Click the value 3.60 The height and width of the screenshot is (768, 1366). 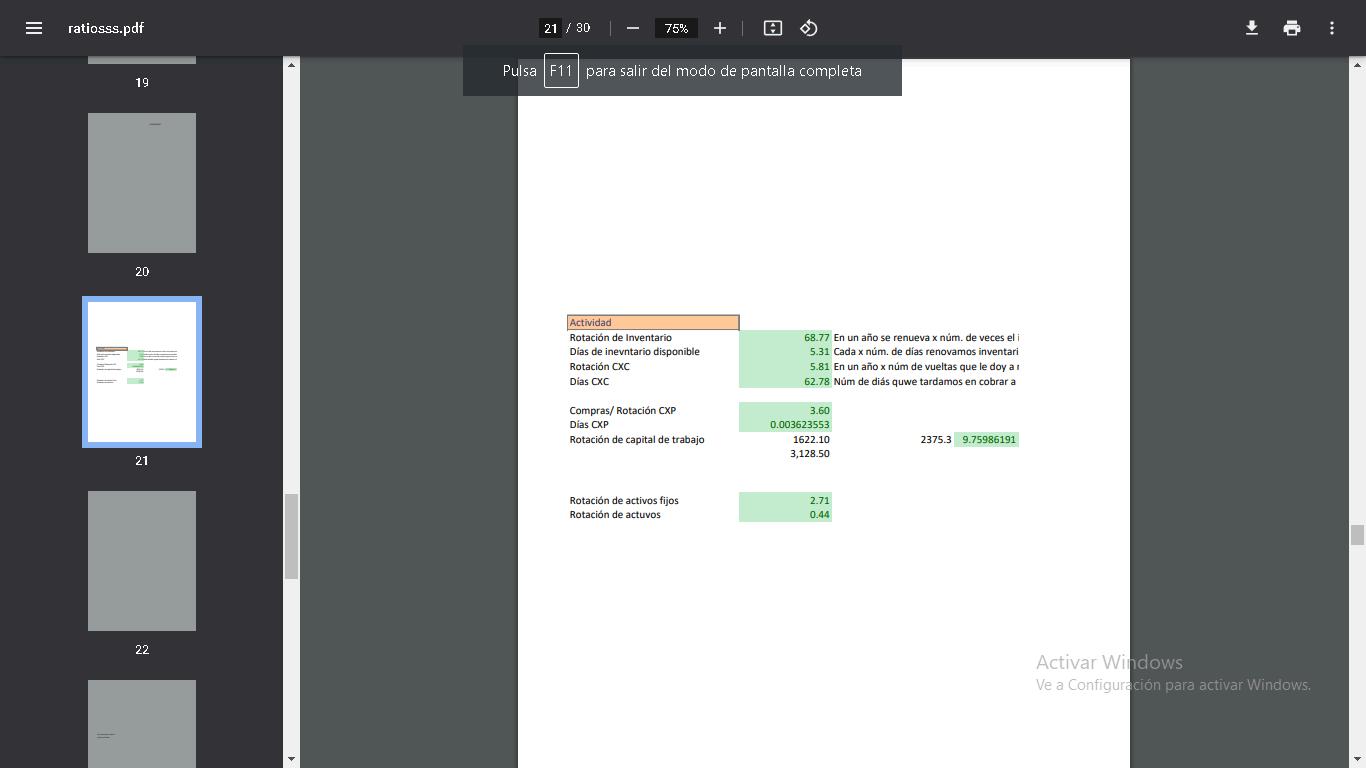pyautogui.click(x=819, y=411)
